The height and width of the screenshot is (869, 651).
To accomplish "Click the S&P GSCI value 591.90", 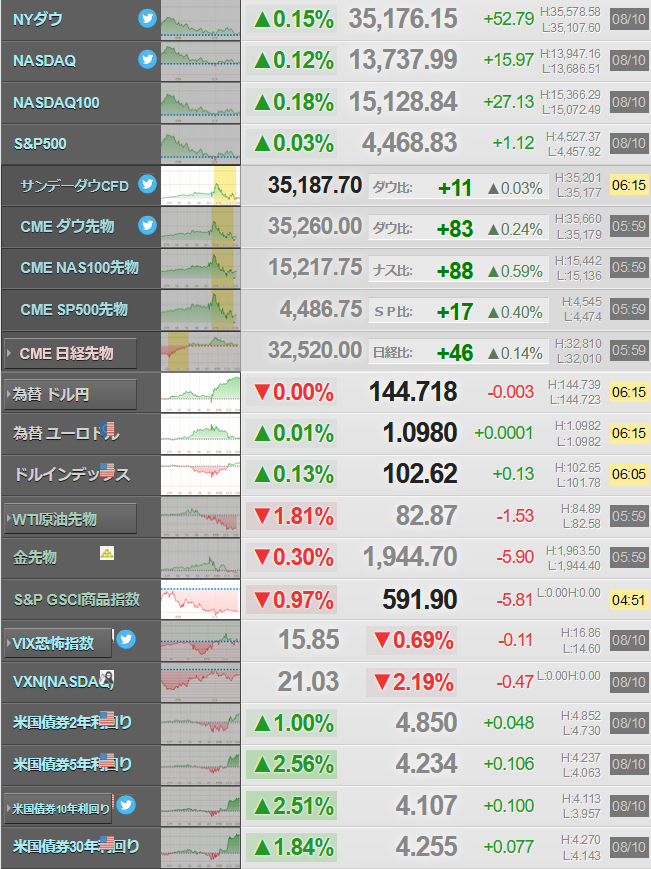I will coord(420,599).
